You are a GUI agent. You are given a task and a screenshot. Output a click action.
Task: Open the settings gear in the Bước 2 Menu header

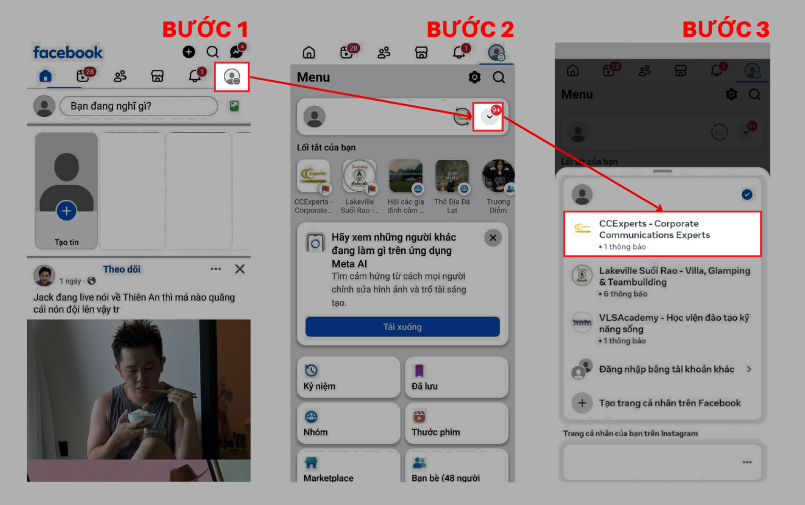pyautogui.click(x=474, y=77)
